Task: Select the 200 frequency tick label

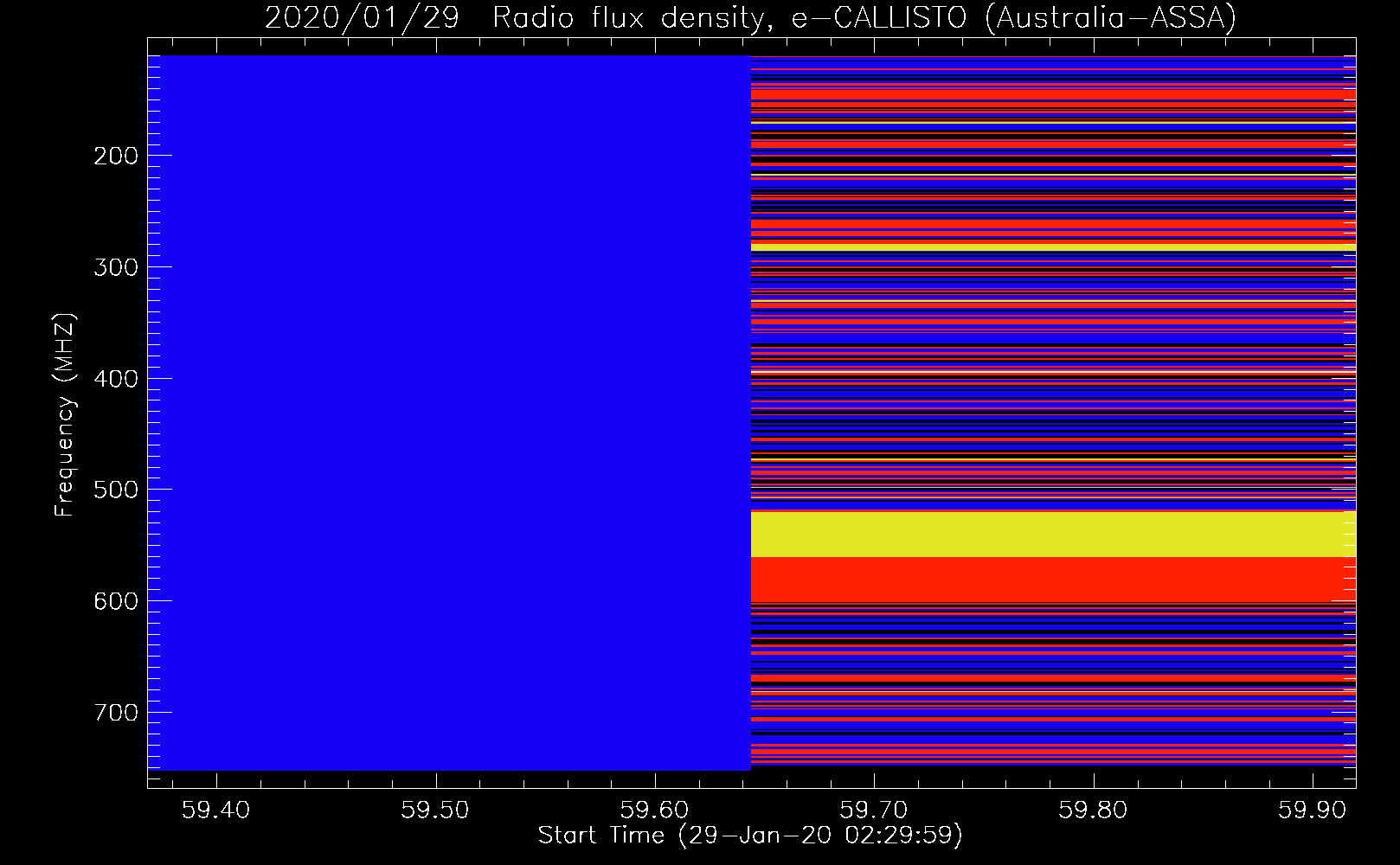Action: pyautogui.click(x=116, y=156)
